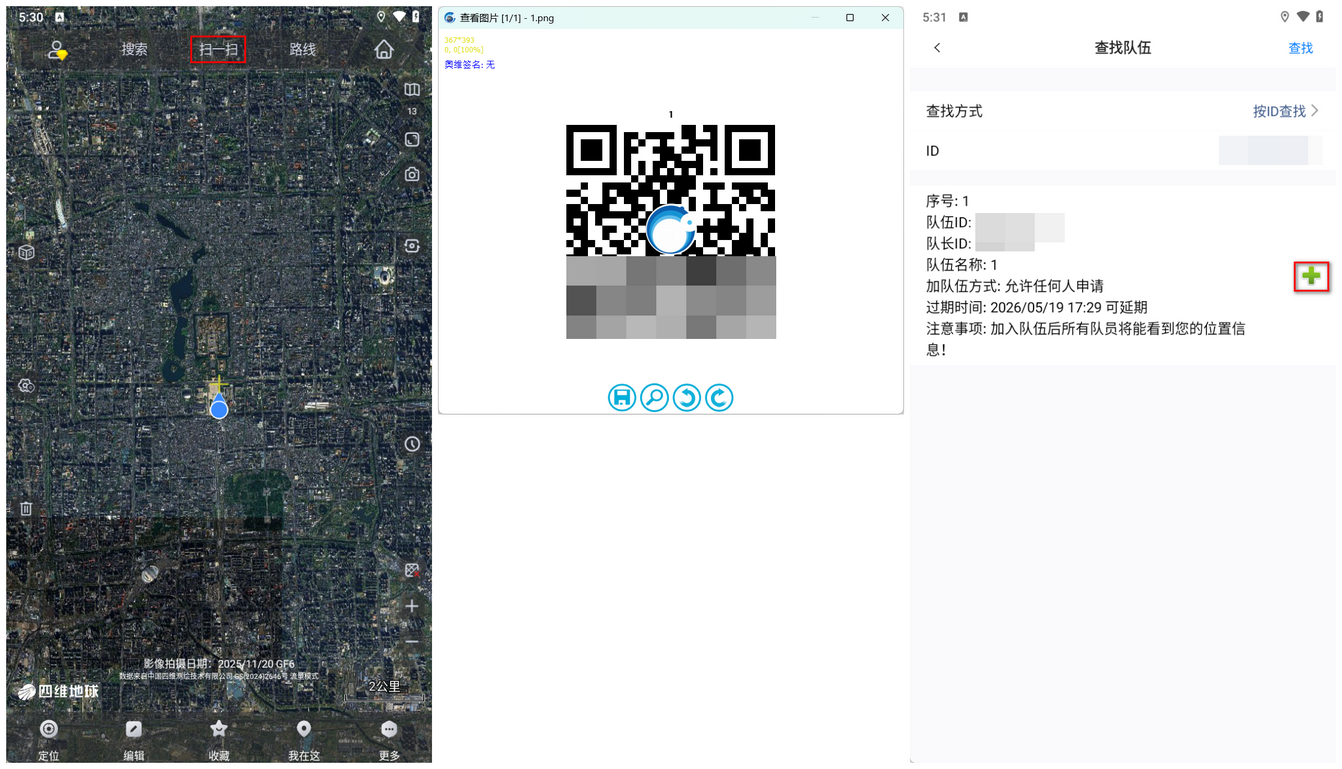1342x769 pixels.
Task: Go to the home icon on the map
Action: [x=384, y=49]
